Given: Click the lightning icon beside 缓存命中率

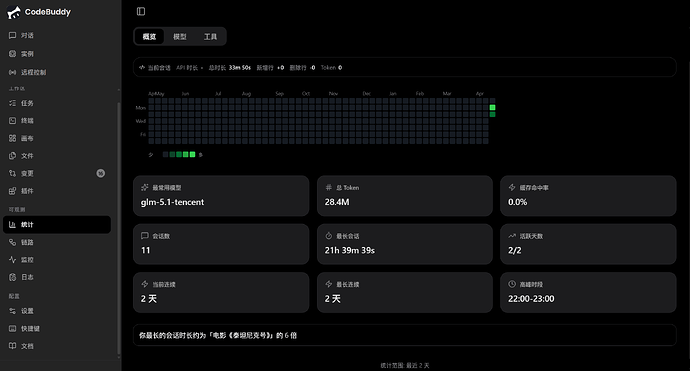Looking at the screenshot, I should pyautogui.click(x=512, y=187).
